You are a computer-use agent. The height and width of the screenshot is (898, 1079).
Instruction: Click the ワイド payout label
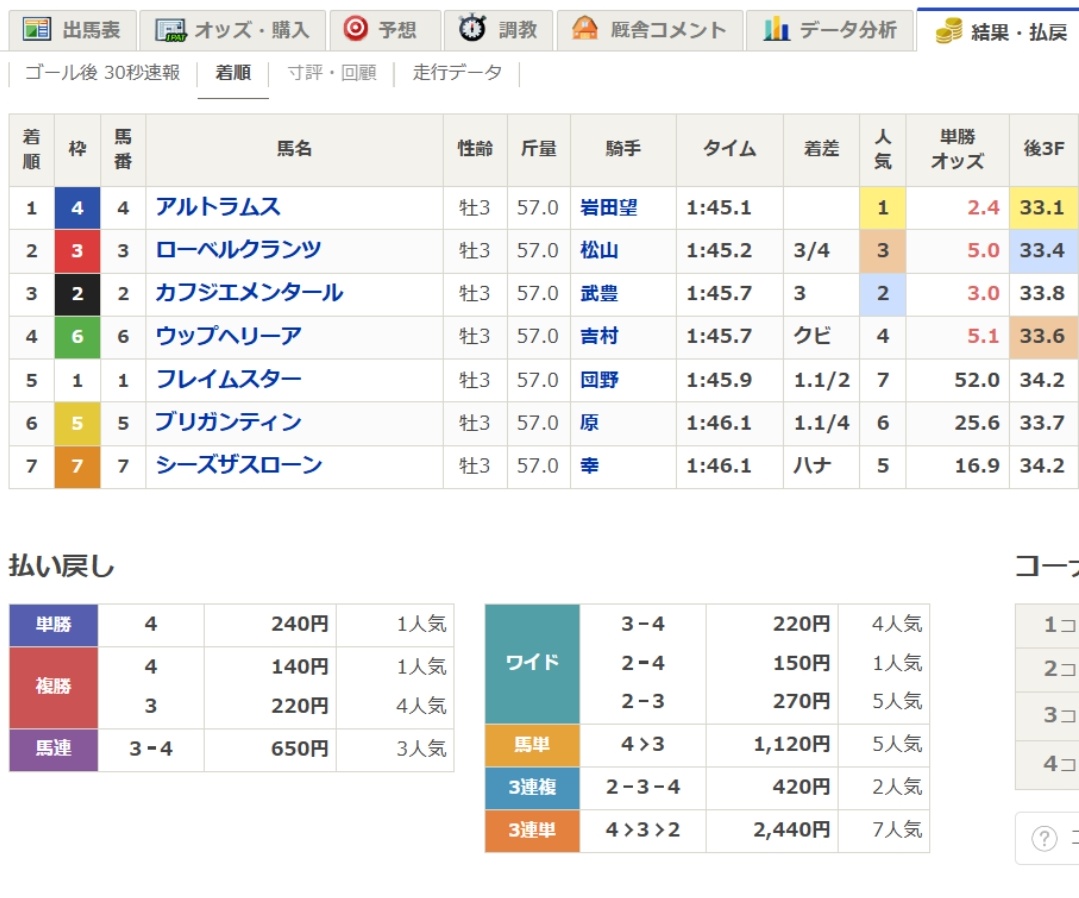click(533, 663)
